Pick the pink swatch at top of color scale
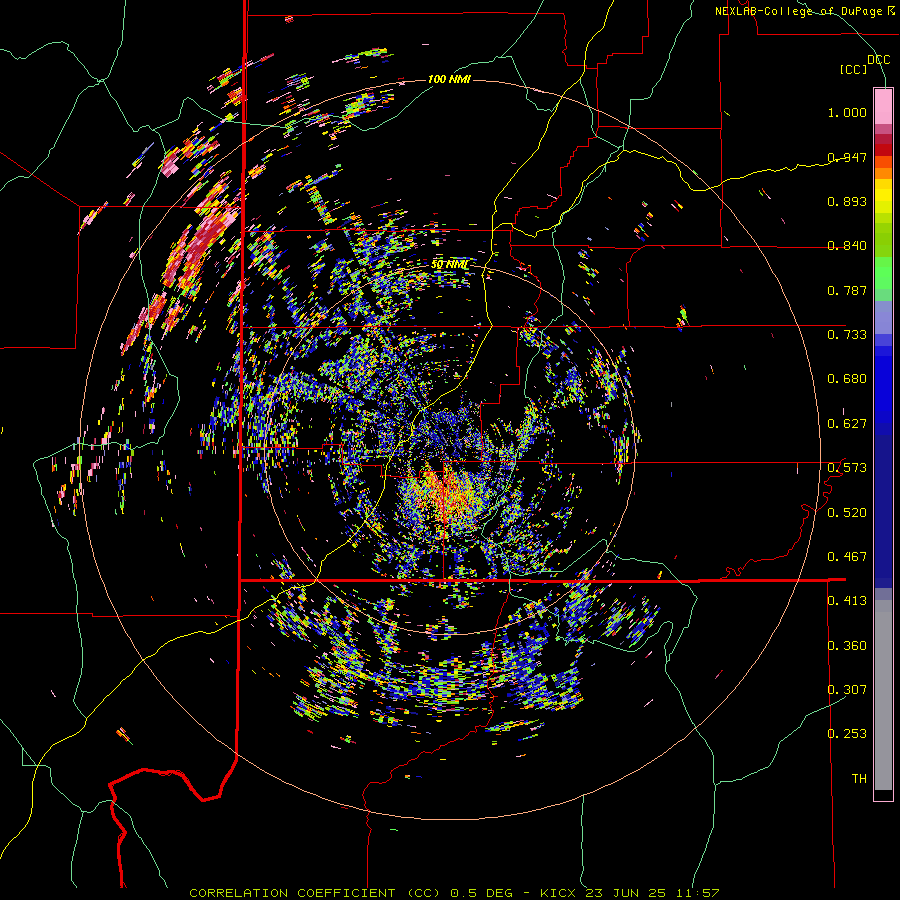Viewport: 900px width, 900px height. tap(883, 106)
